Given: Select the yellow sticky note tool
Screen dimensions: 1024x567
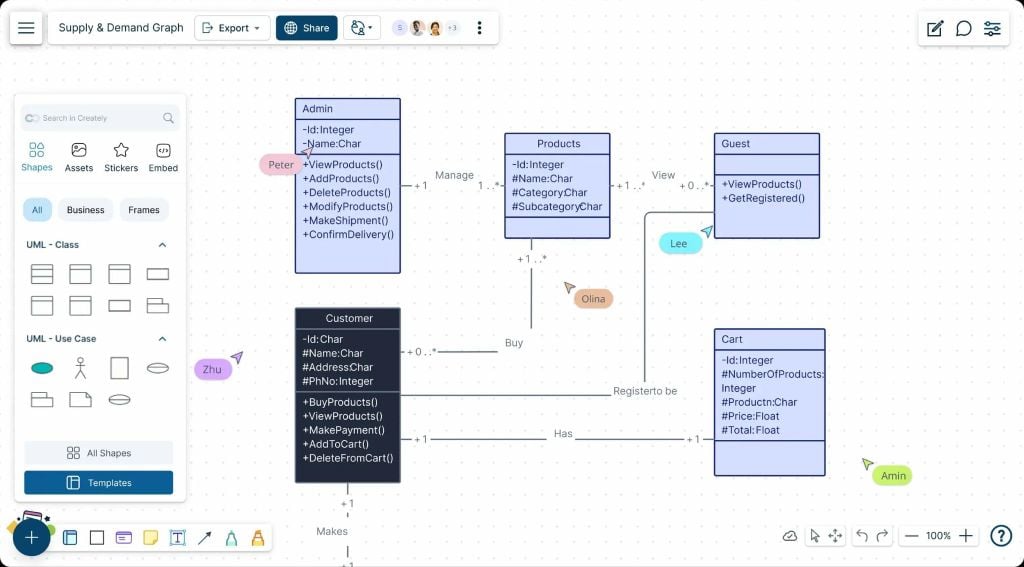Looking at the screenshot, I should (150, 538).
